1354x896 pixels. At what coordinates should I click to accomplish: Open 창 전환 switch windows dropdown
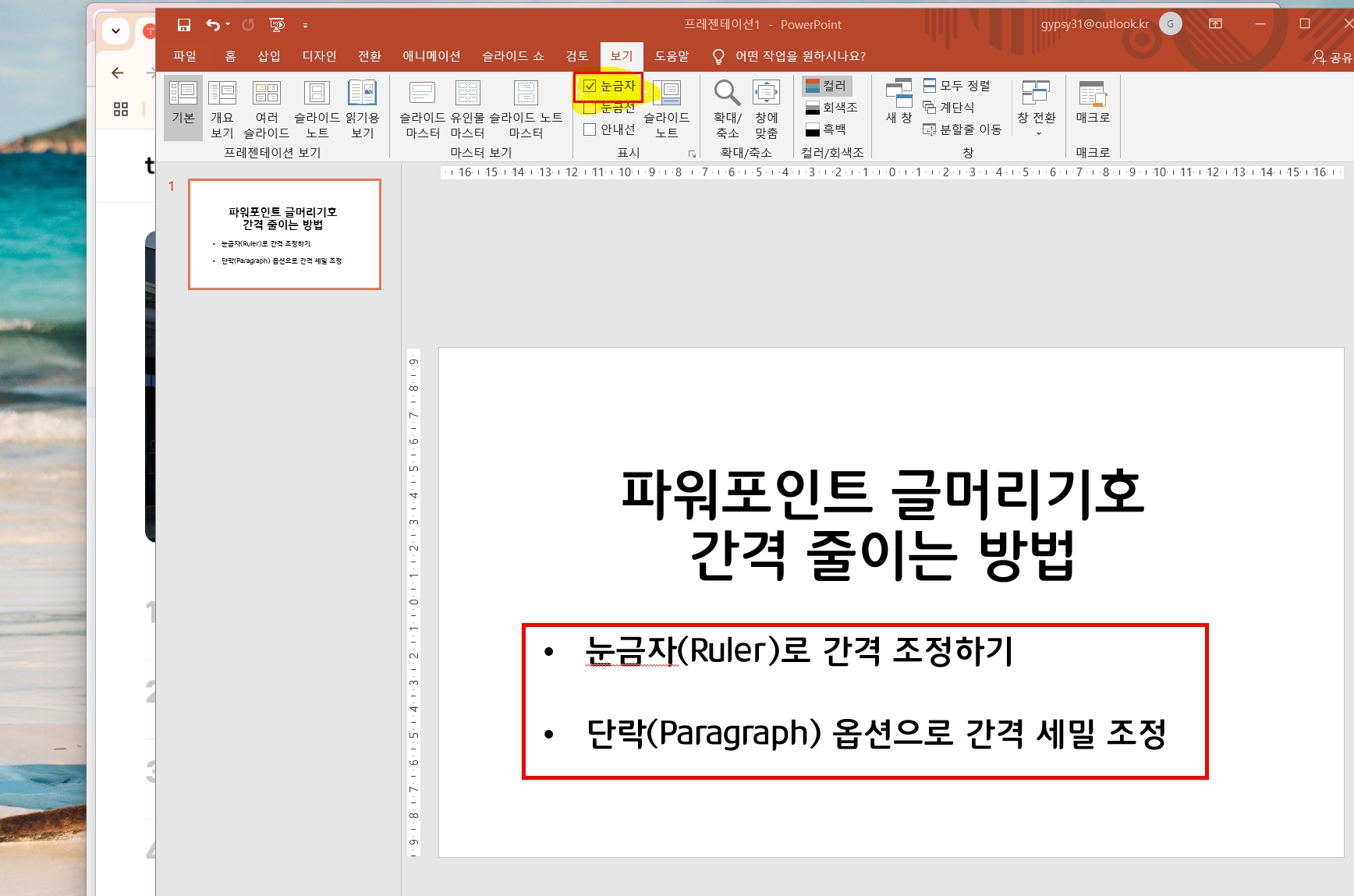coord(1036,108)
